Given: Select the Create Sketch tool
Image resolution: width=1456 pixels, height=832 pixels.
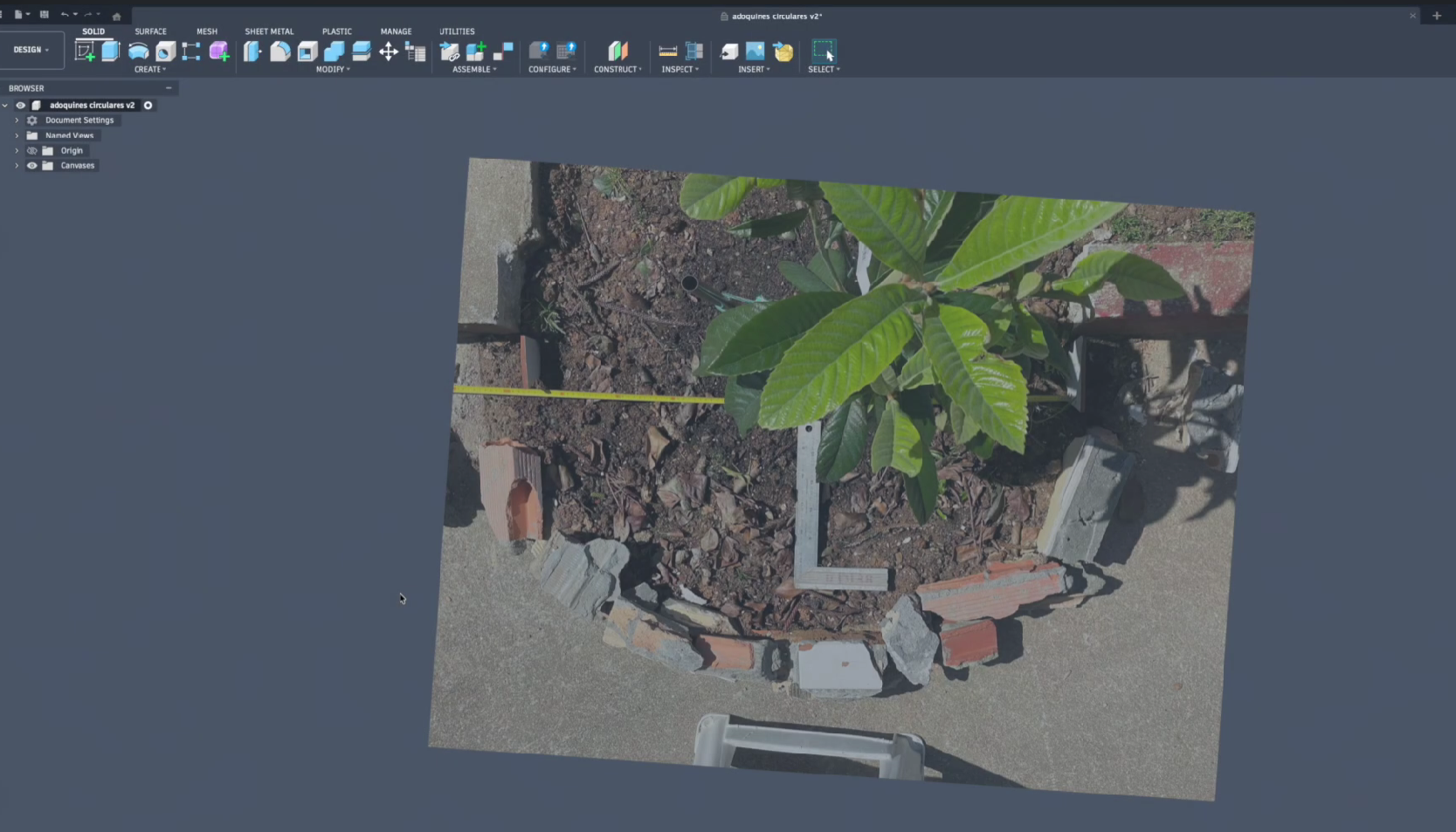Looking at the screenshot, I should coord(85,52).
